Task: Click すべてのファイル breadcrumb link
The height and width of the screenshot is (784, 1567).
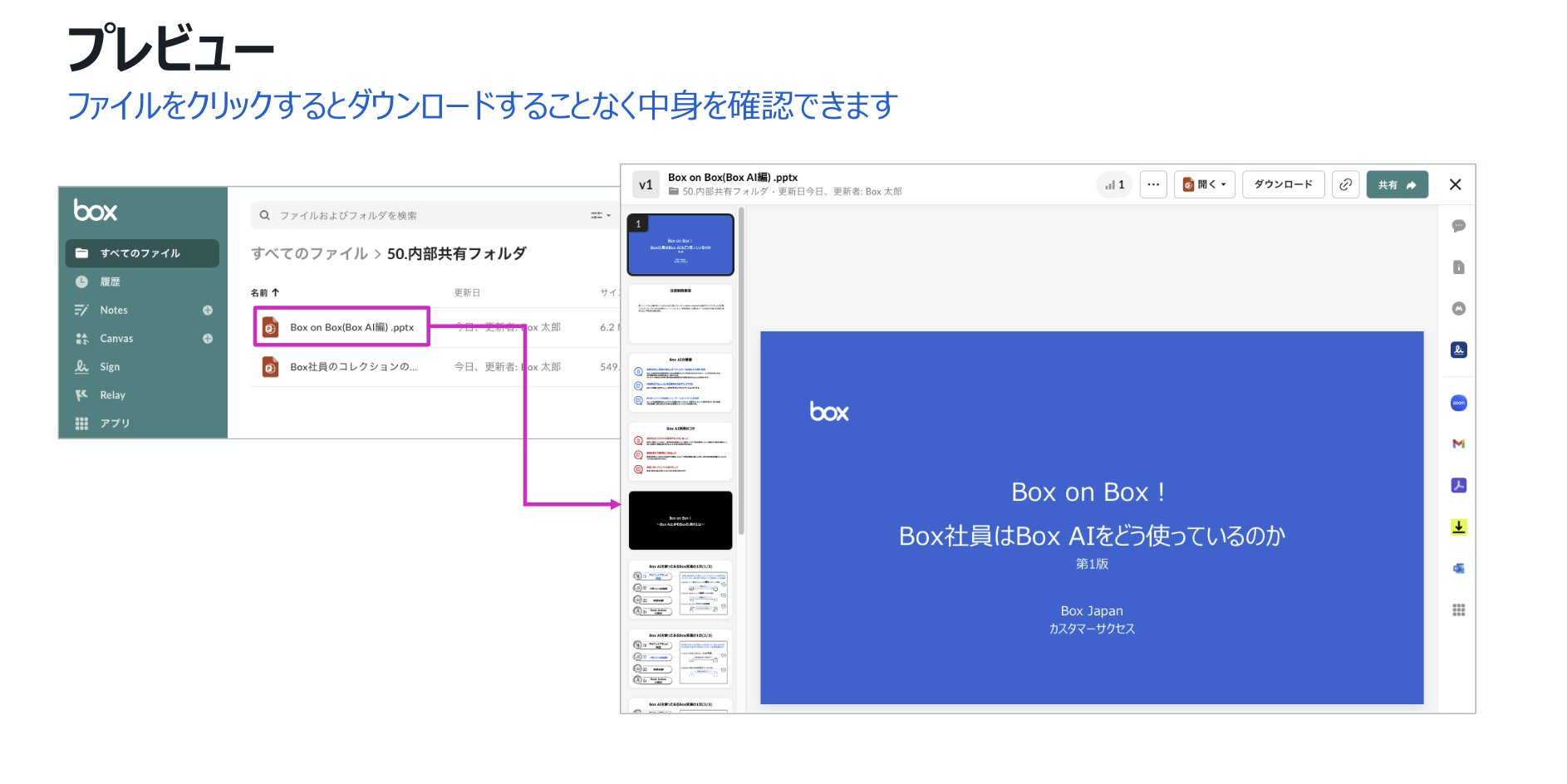Action: tap(309, 254)
